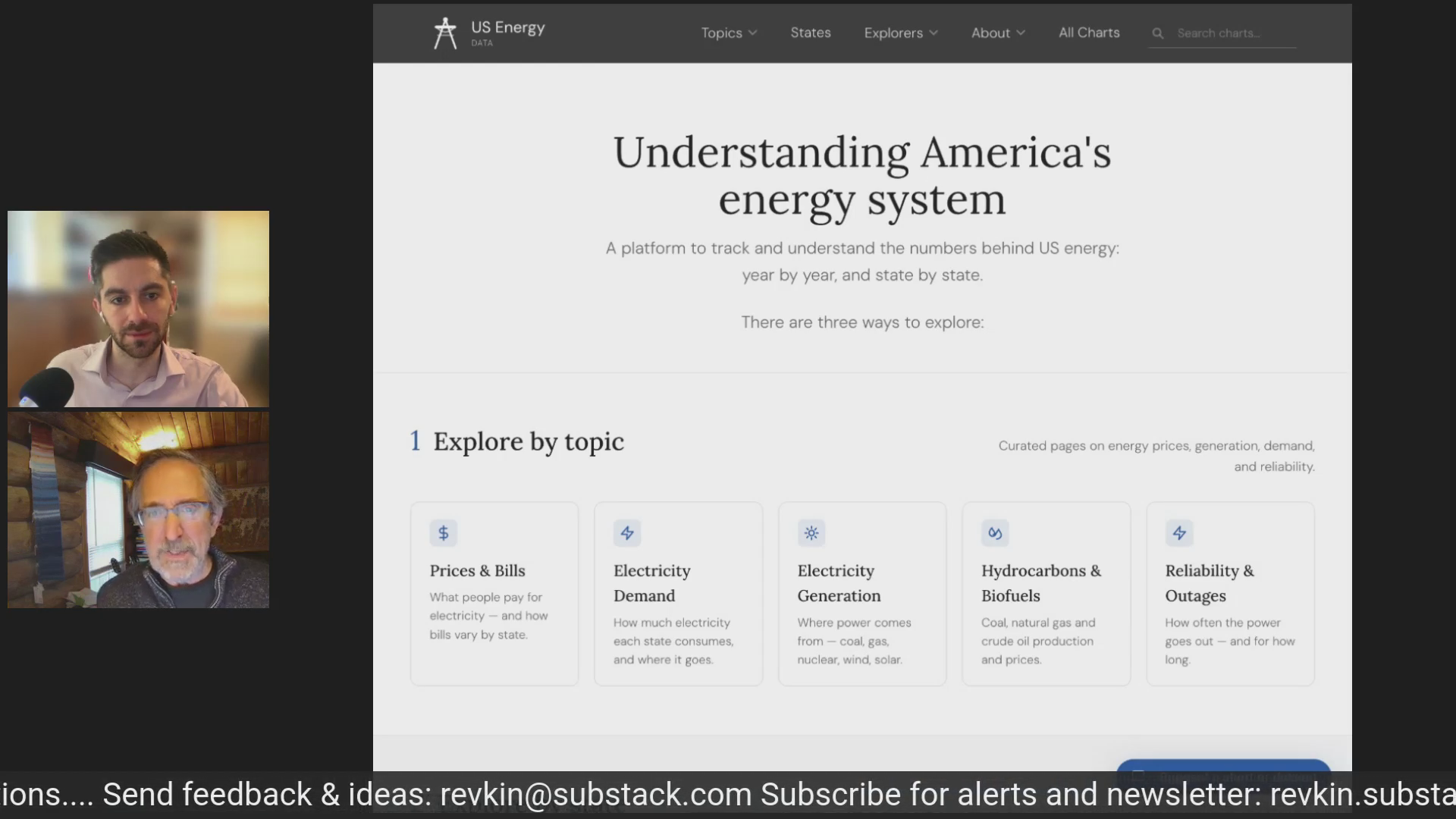Open the Electricity Demand topic card
The image size is (1456, 819).
point(678,594)
